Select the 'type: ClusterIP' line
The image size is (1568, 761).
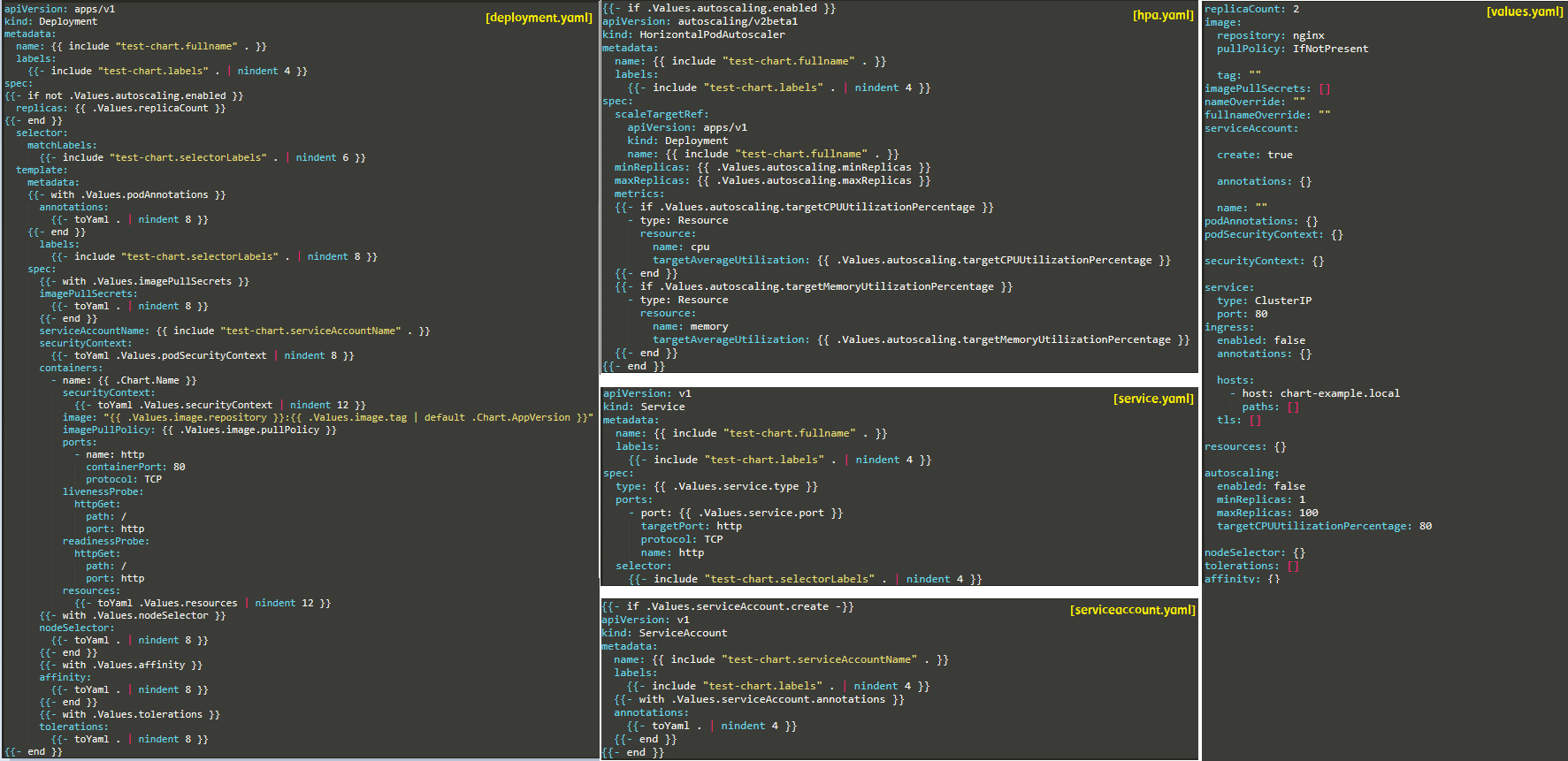(x=1265, y=301)
